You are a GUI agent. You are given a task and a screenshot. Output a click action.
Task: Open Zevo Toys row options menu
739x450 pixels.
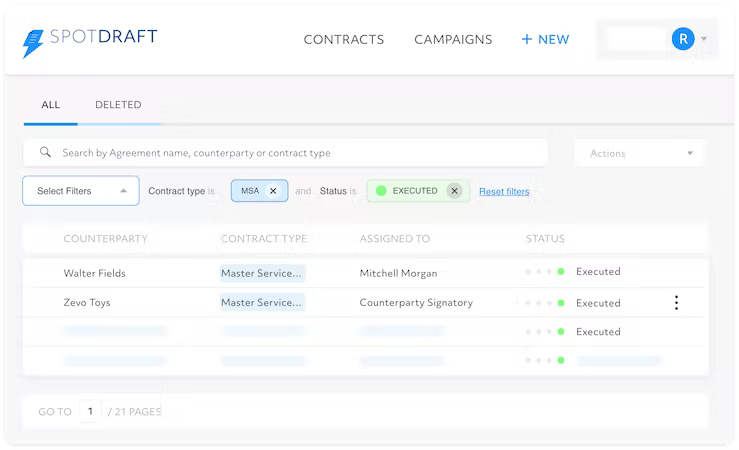pyautogui.click(x=676, y=302)
